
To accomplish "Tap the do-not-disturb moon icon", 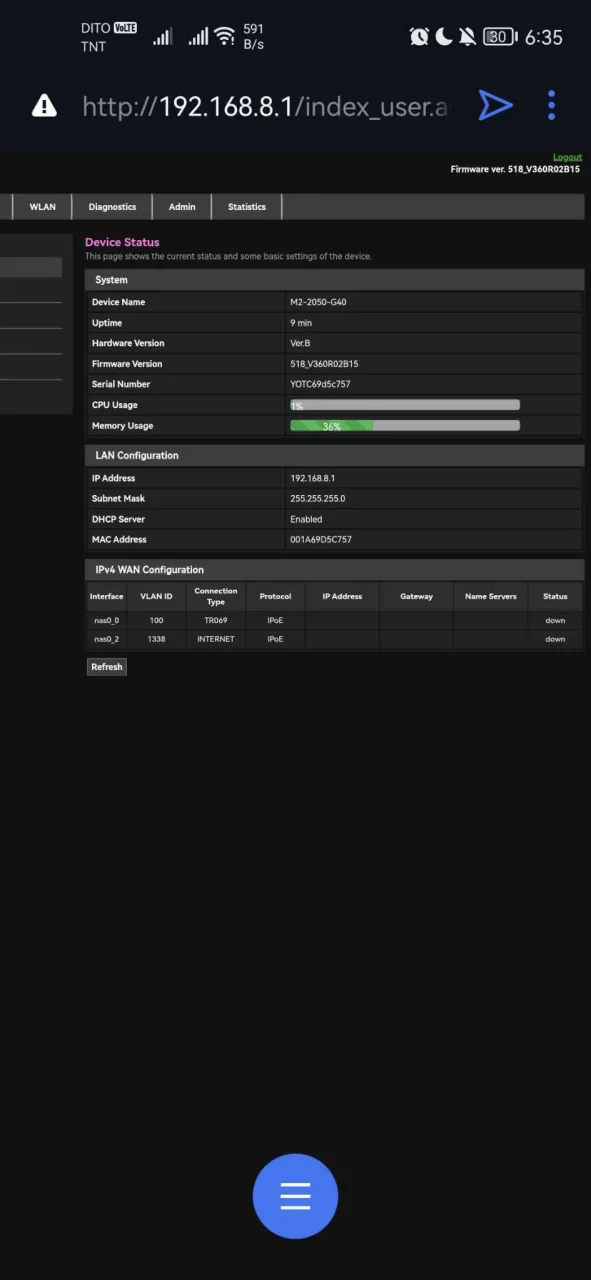I will click(443, 37).
